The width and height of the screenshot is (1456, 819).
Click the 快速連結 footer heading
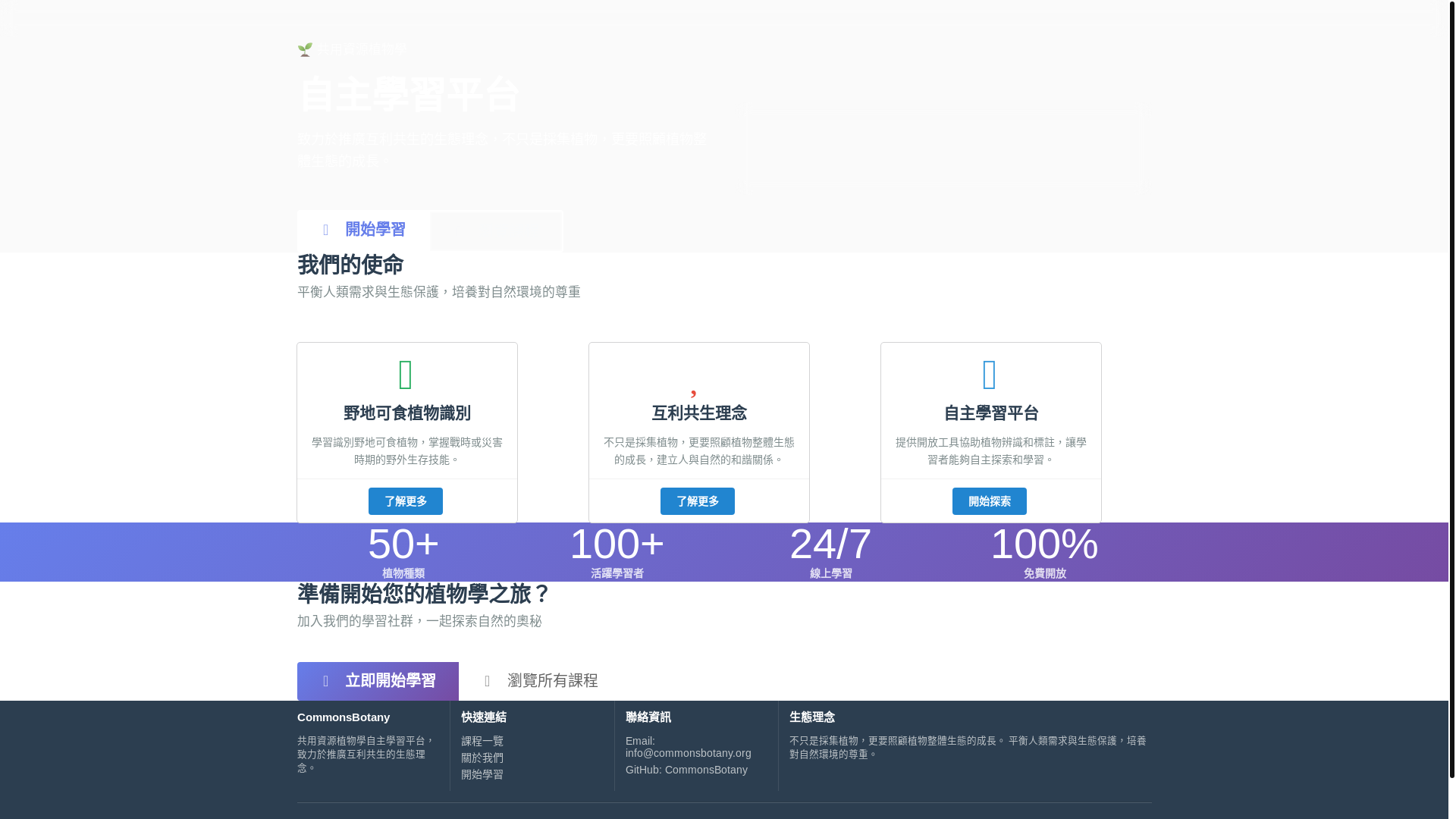point(484,717)
